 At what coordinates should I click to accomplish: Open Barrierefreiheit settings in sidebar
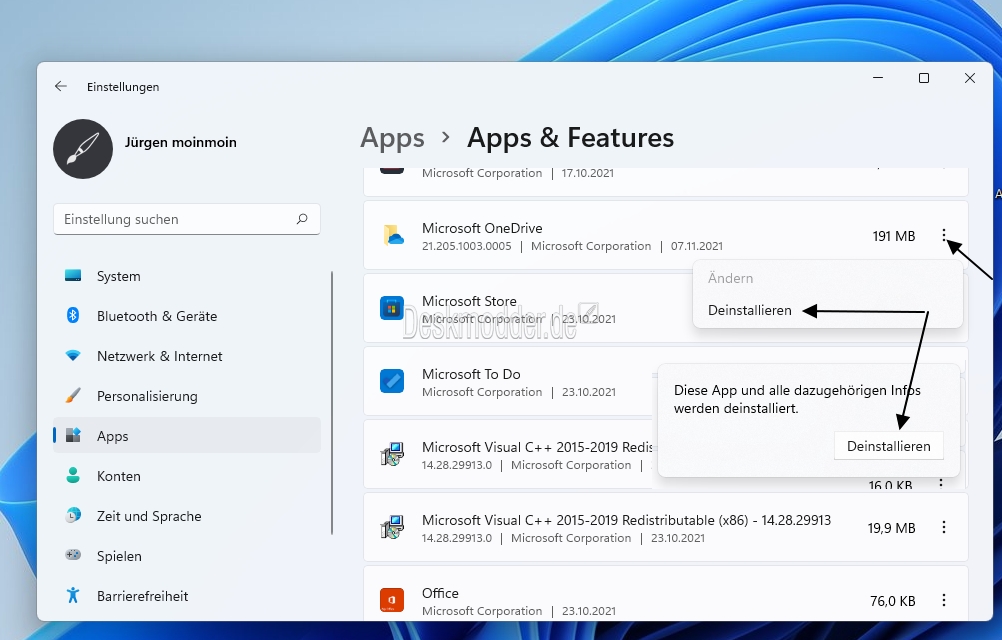pos(187,596)
